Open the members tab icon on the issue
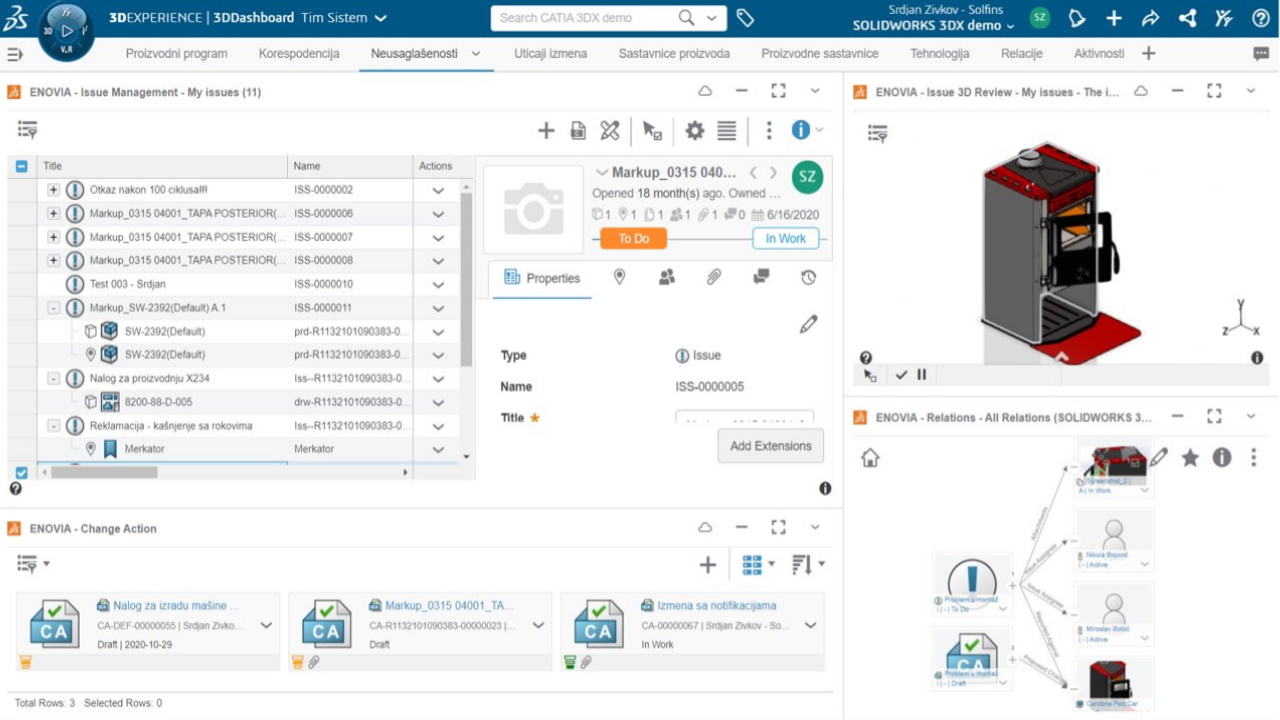This screenshot has height=720, width=1280. point(666,277)
